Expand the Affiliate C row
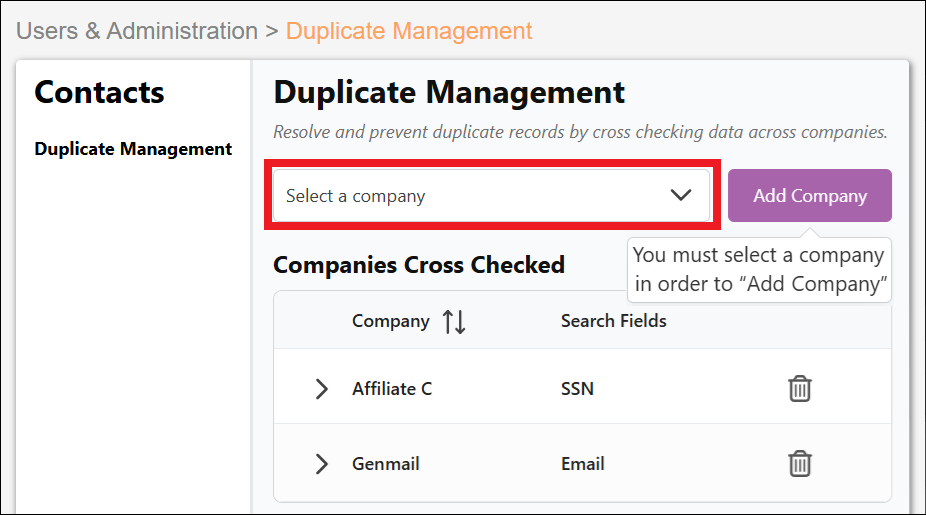Screen dimensions: 926x515 tap(321, 389)
